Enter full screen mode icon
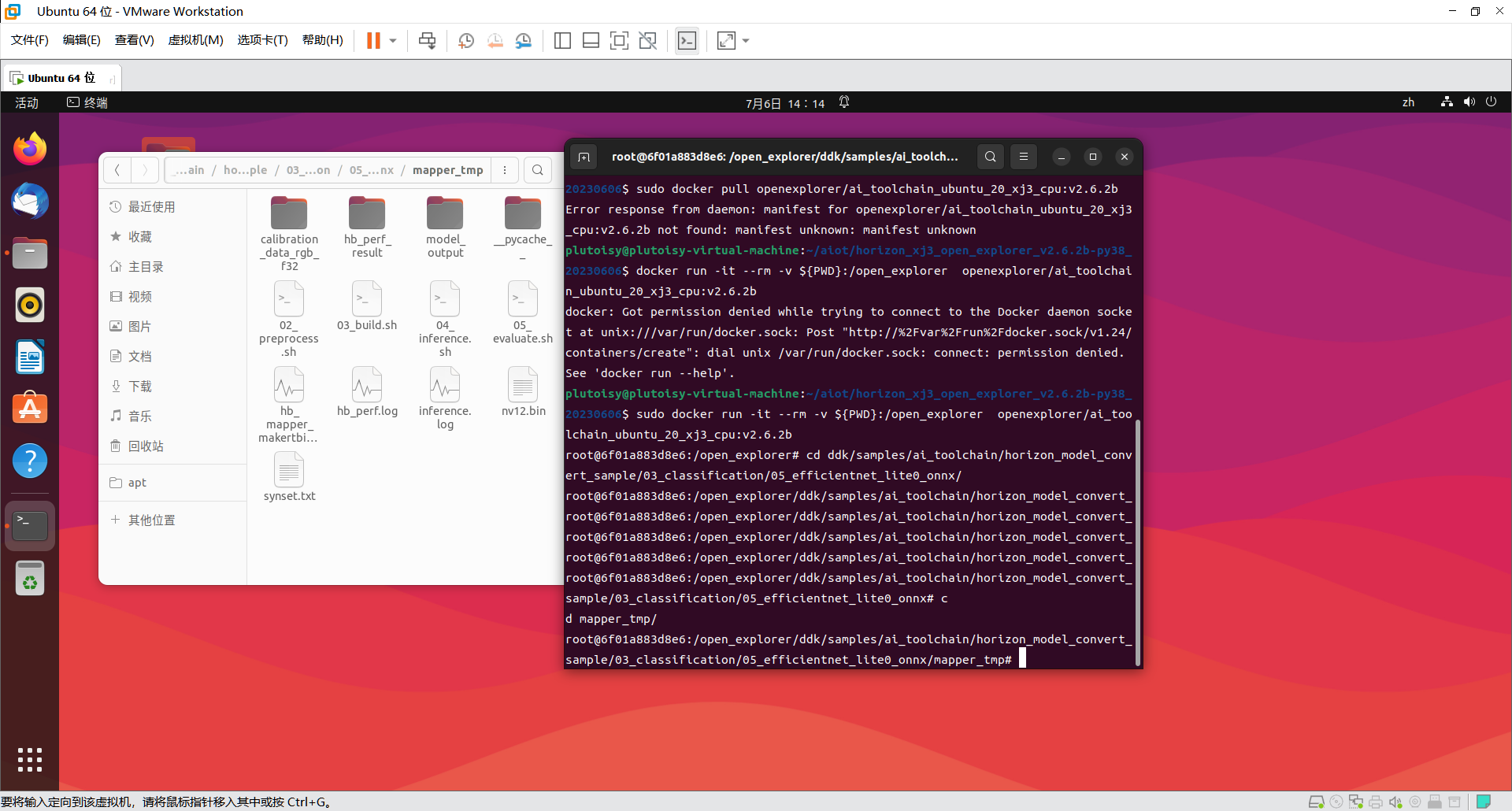Viewport: 1512px width, 811px height. (x=620, y=40)
